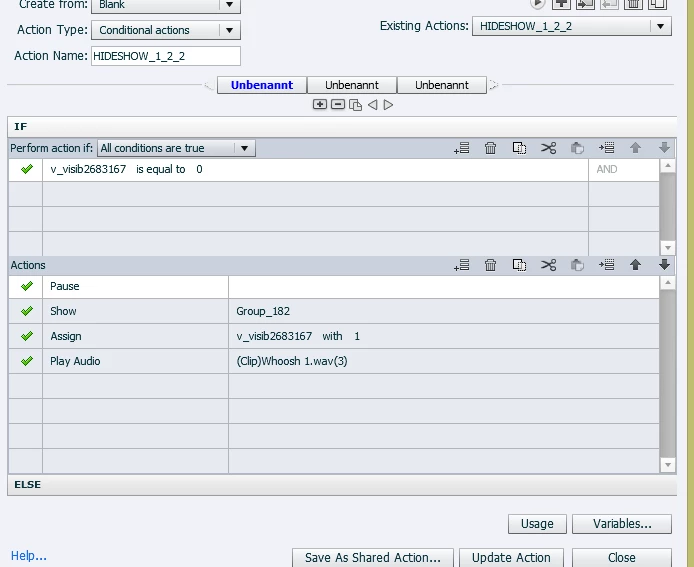Select the Show action cell
Viewport: 694px width, 567px height.
[x=135, y=311]
